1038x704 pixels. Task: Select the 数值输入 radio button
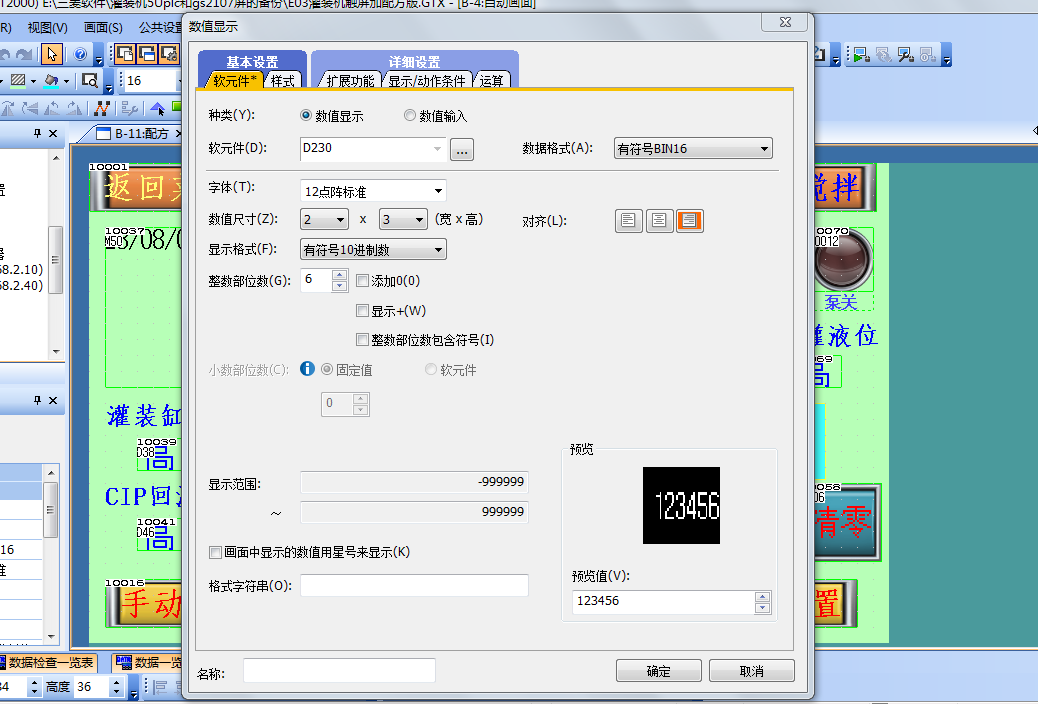click(410, 116)
